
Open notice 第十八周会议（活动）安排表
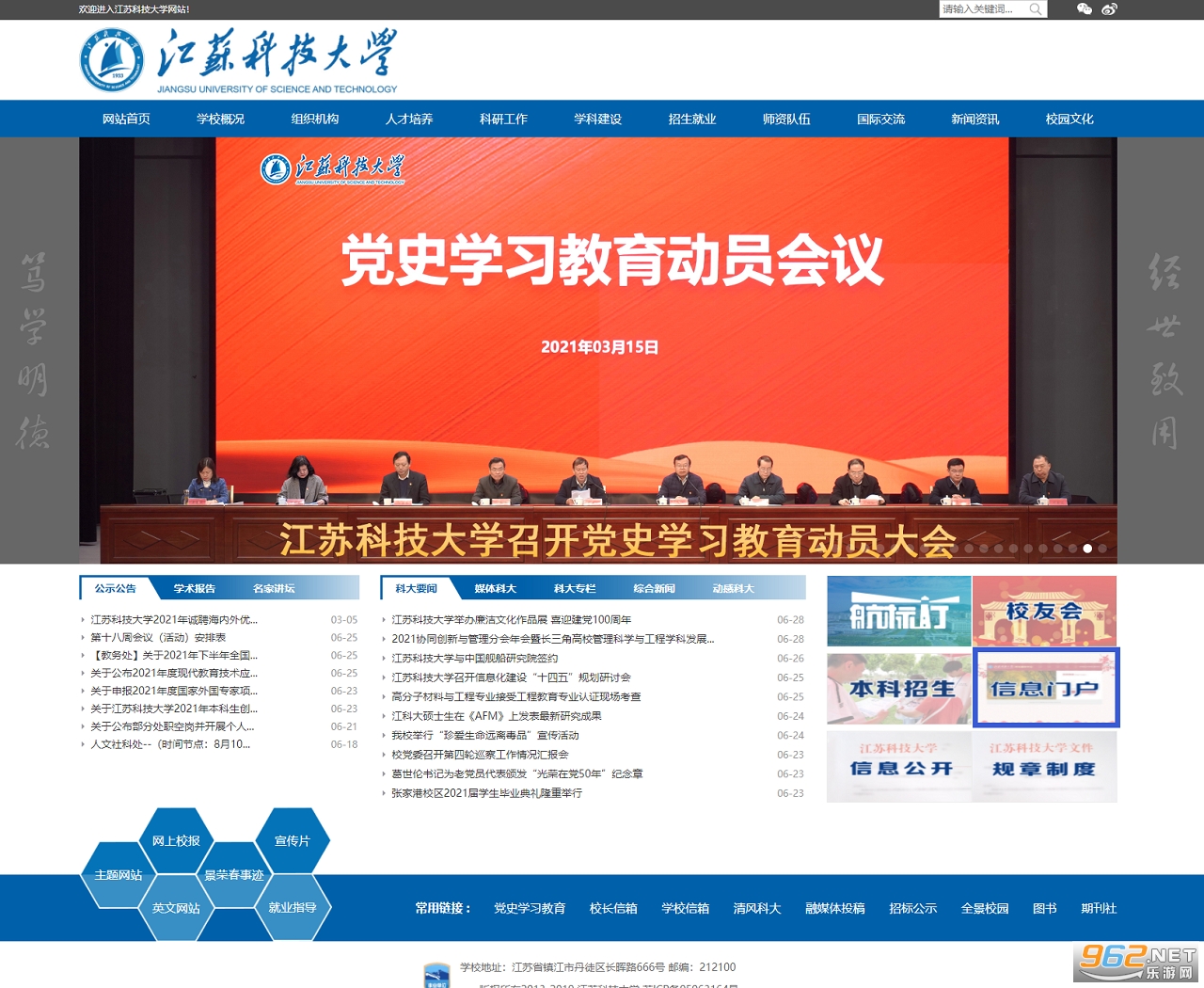[x=158, y=638]
